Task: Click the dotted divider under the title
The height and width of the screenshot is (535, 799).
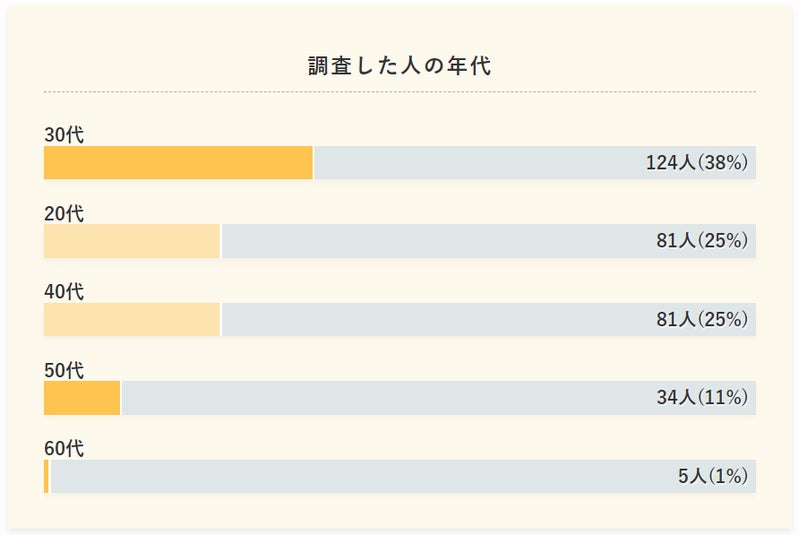Action: (399, 92)
